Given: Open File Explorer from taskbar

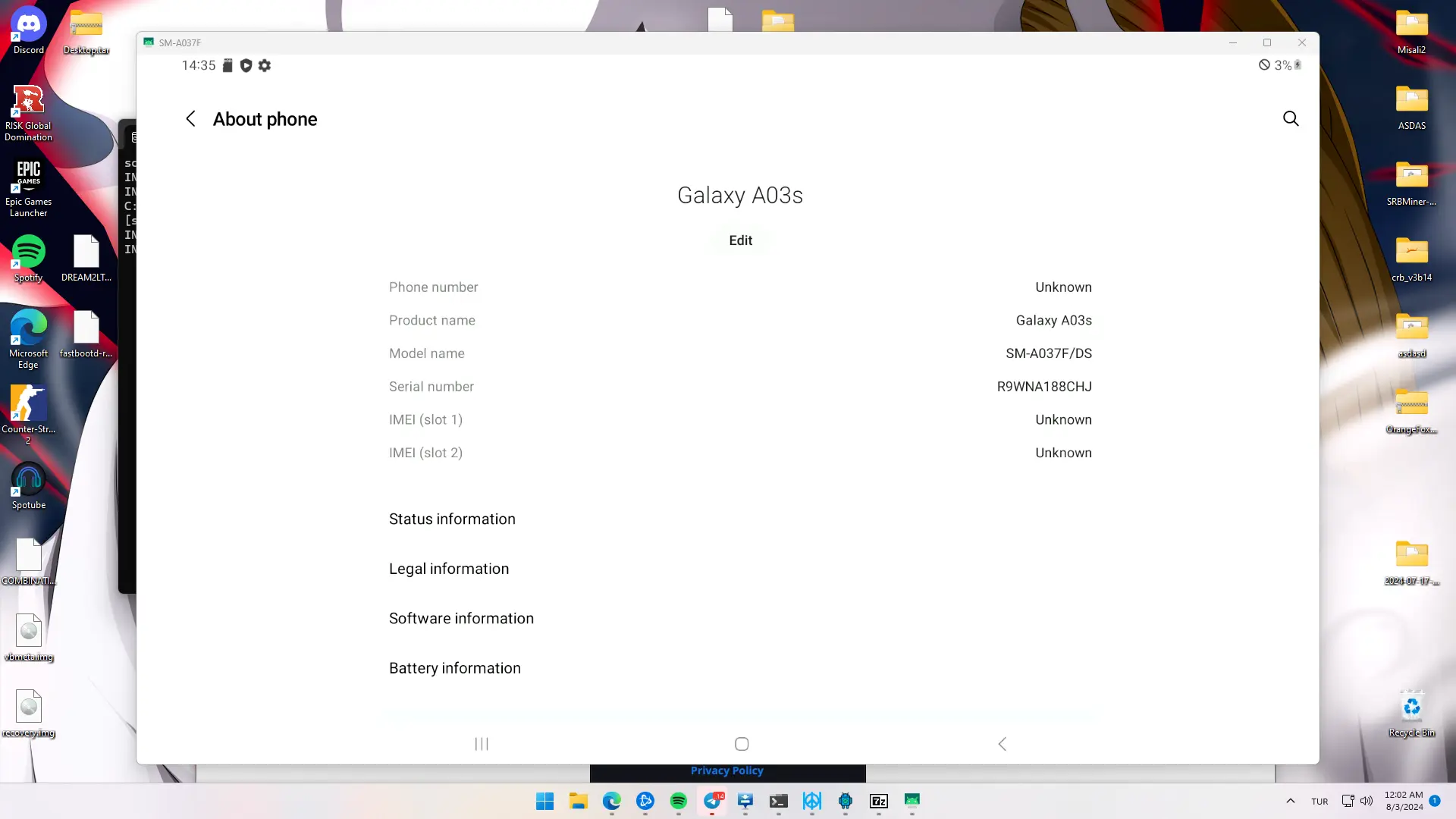Looking at the screenshot, I should 578,801.
